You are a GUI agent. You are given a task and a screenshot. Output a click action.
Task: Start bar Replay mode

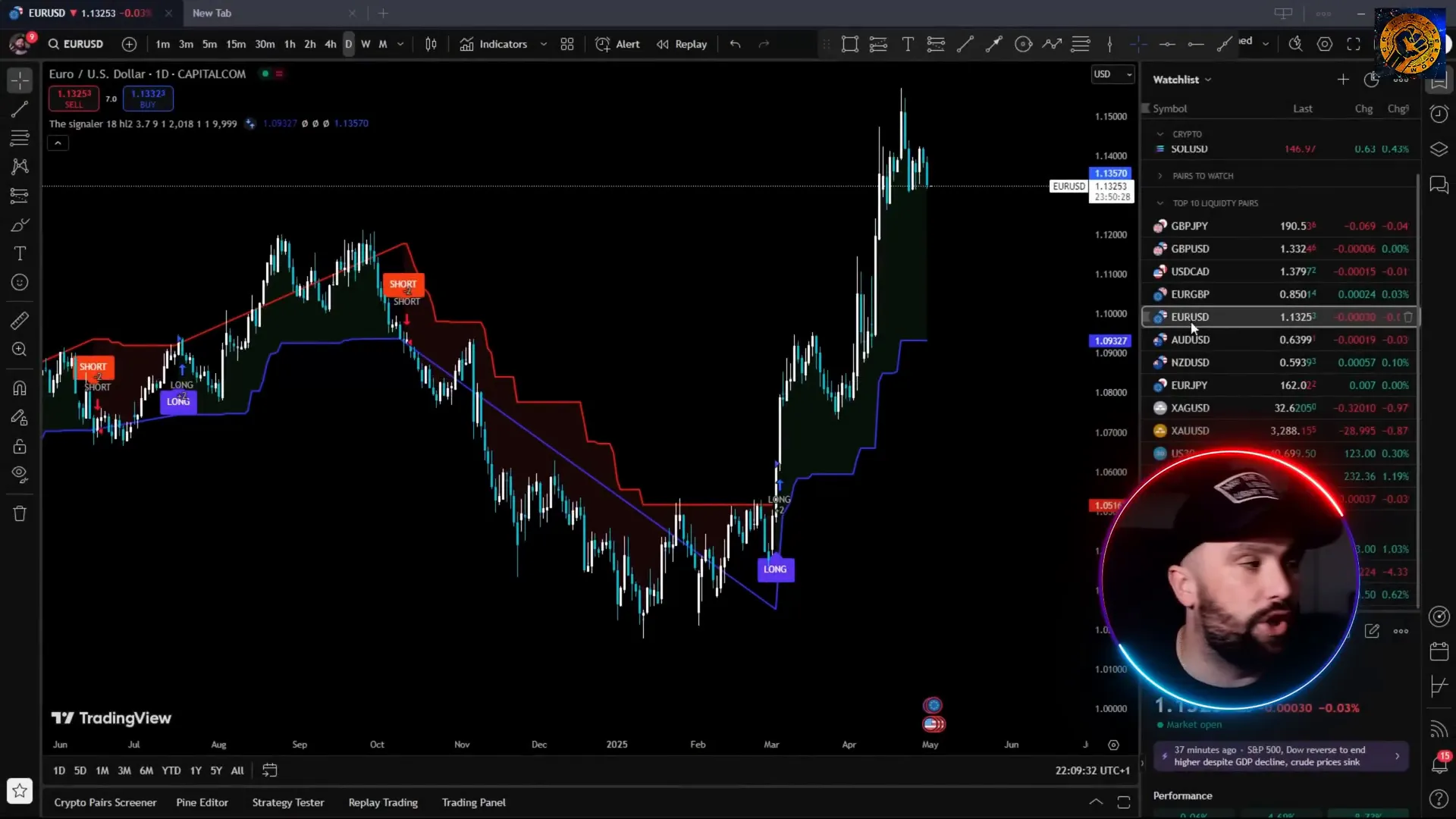[682, 44]
